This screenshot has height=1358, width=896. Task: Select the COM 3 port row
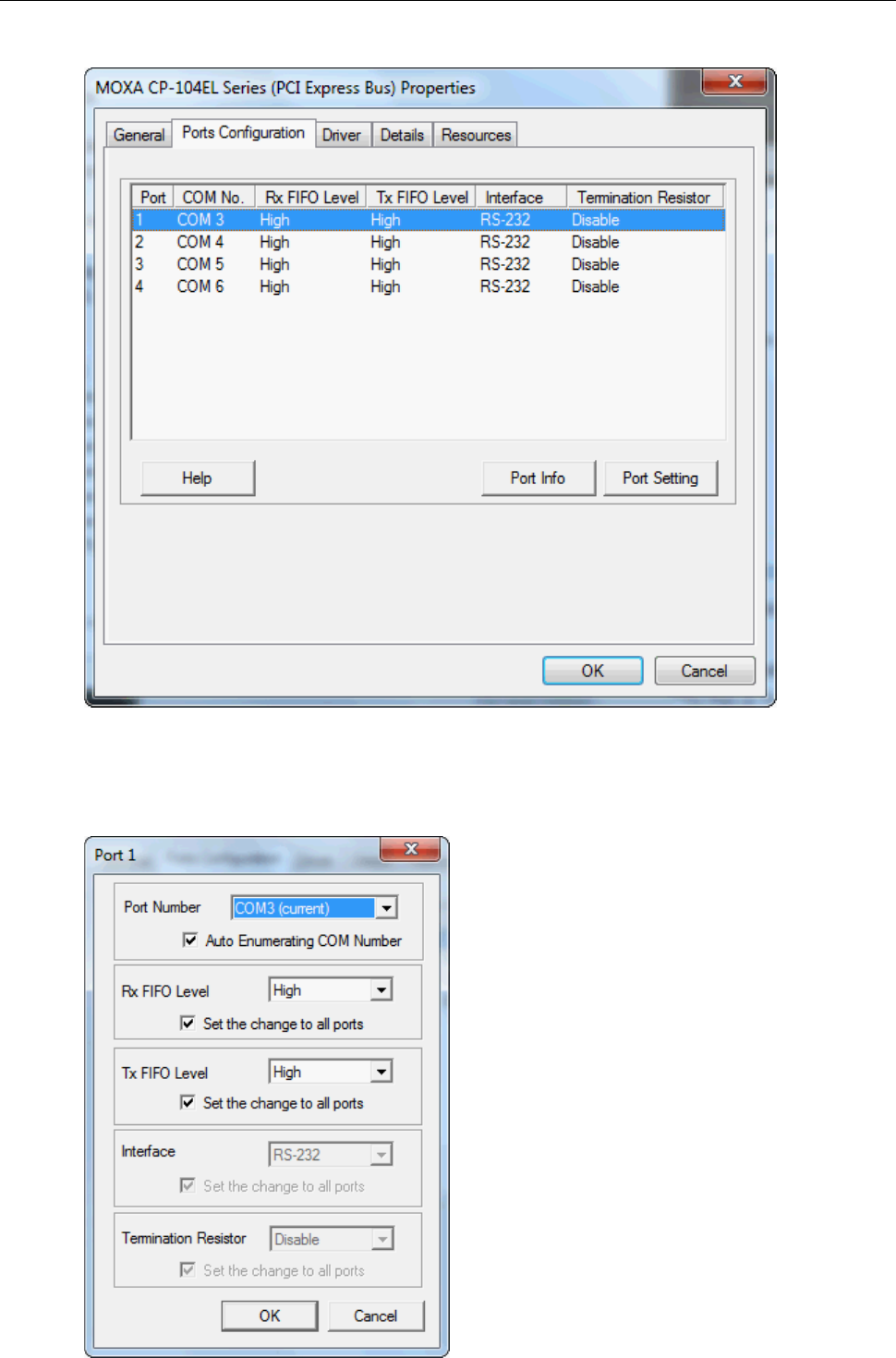pos(429,220)
